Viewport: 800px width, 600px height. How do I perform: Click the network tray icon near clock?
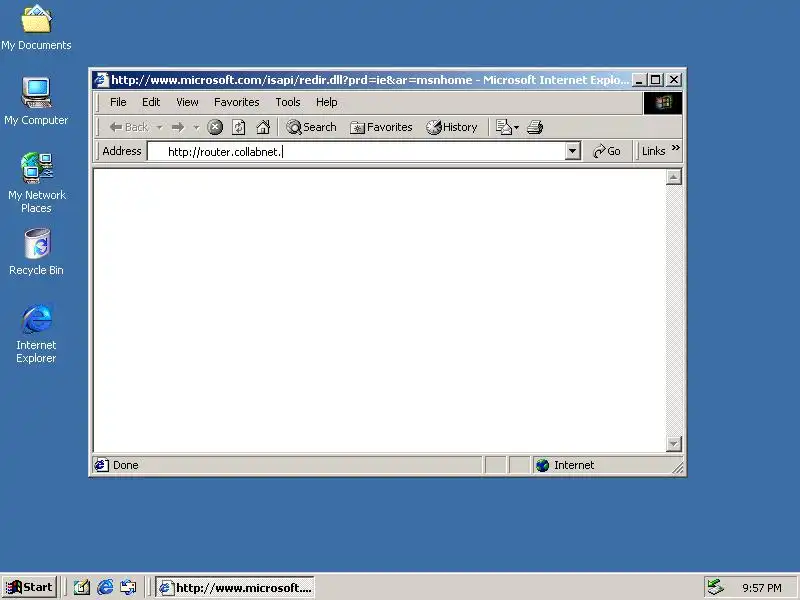click(x=716, y=587)
